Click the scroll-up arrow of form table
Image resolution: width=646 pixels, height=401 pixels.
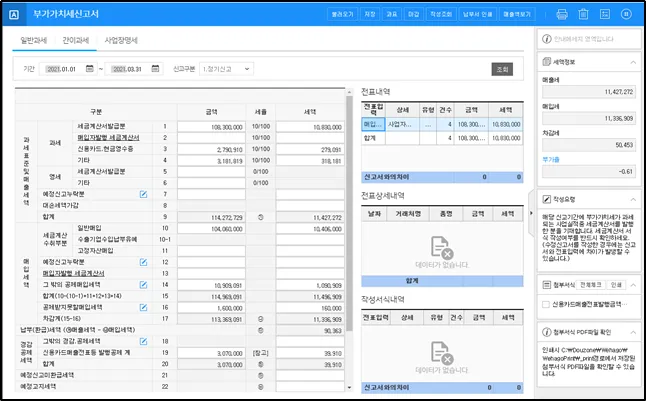tap(350, 92)
